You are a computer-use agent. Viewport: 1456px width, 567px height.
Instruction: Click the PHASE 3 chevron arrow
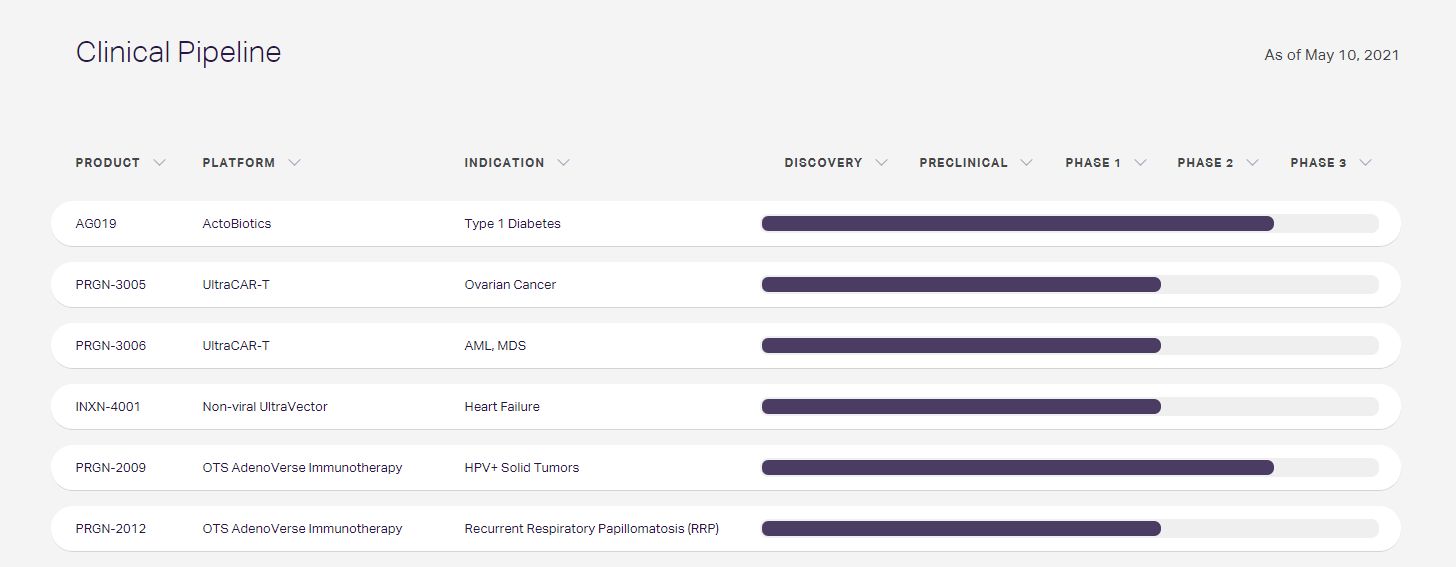(1366, 163)
